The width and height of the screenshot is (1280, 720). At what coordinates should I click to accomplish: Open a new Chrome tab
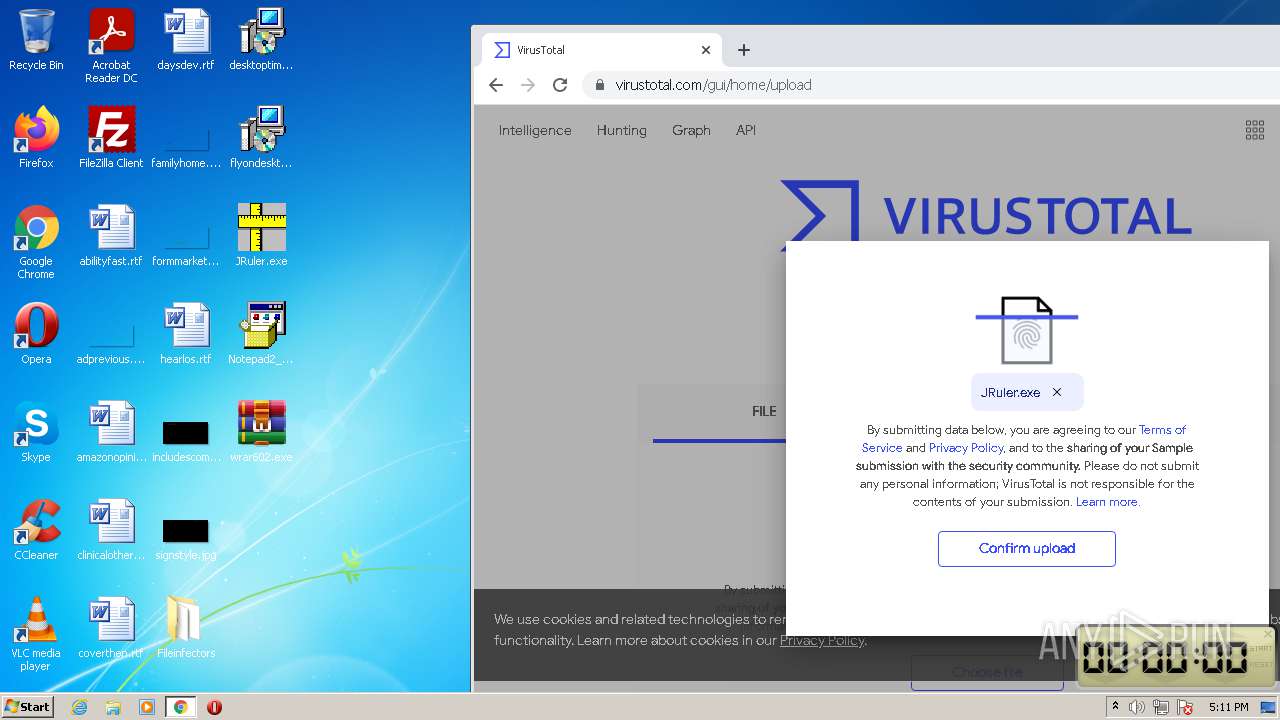[743, 50]
